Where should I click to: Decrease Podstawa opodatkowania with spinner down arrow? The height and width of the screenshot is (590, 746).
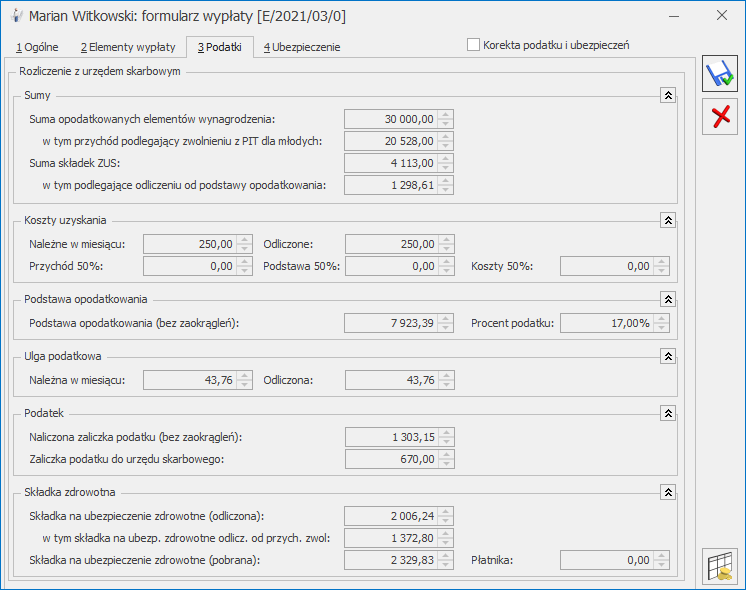coord(445,328)
